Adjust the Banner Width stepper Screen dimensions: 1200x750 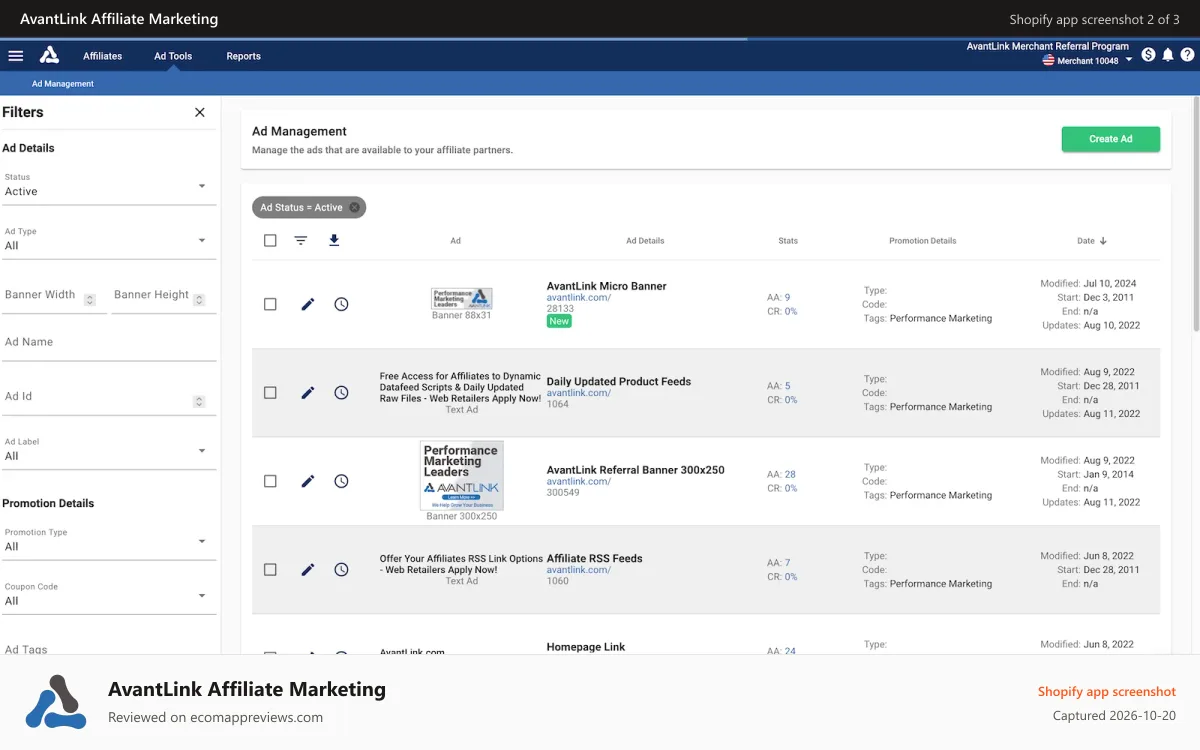(90, 300)
